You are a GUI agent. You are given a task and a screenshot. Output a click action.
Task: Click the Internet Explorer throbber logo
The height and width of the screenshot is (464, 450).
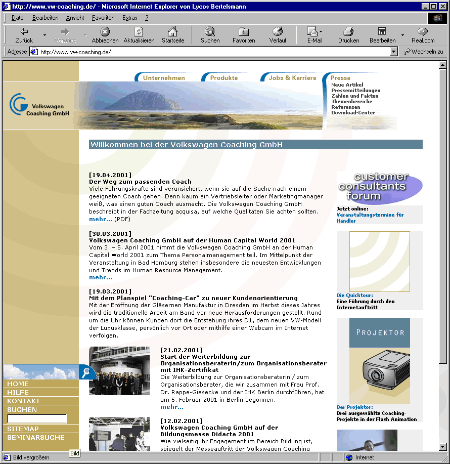tap(437, 18)
